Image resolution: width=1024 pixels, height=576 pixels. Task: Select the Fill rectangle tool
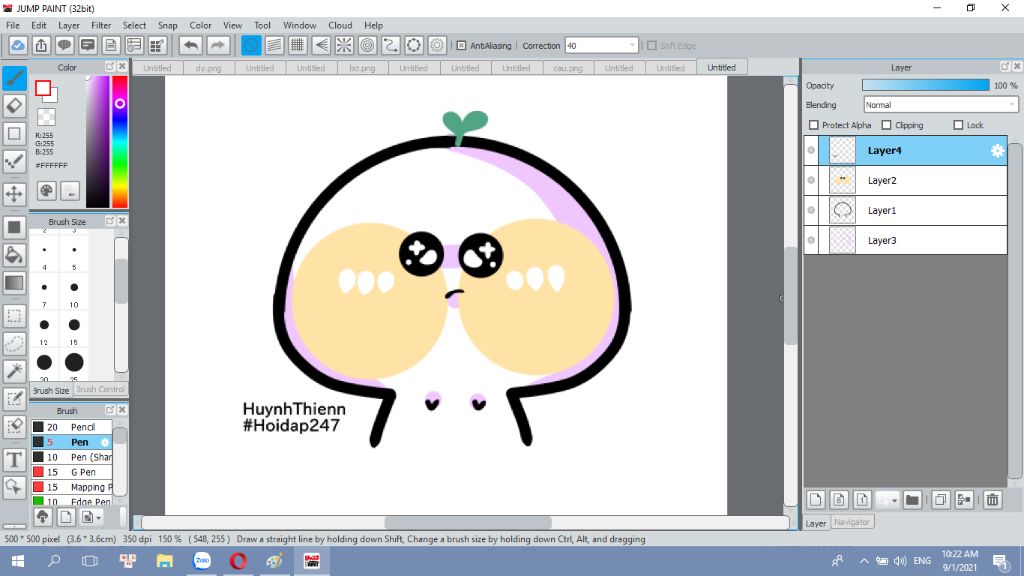tap(14, 227)
